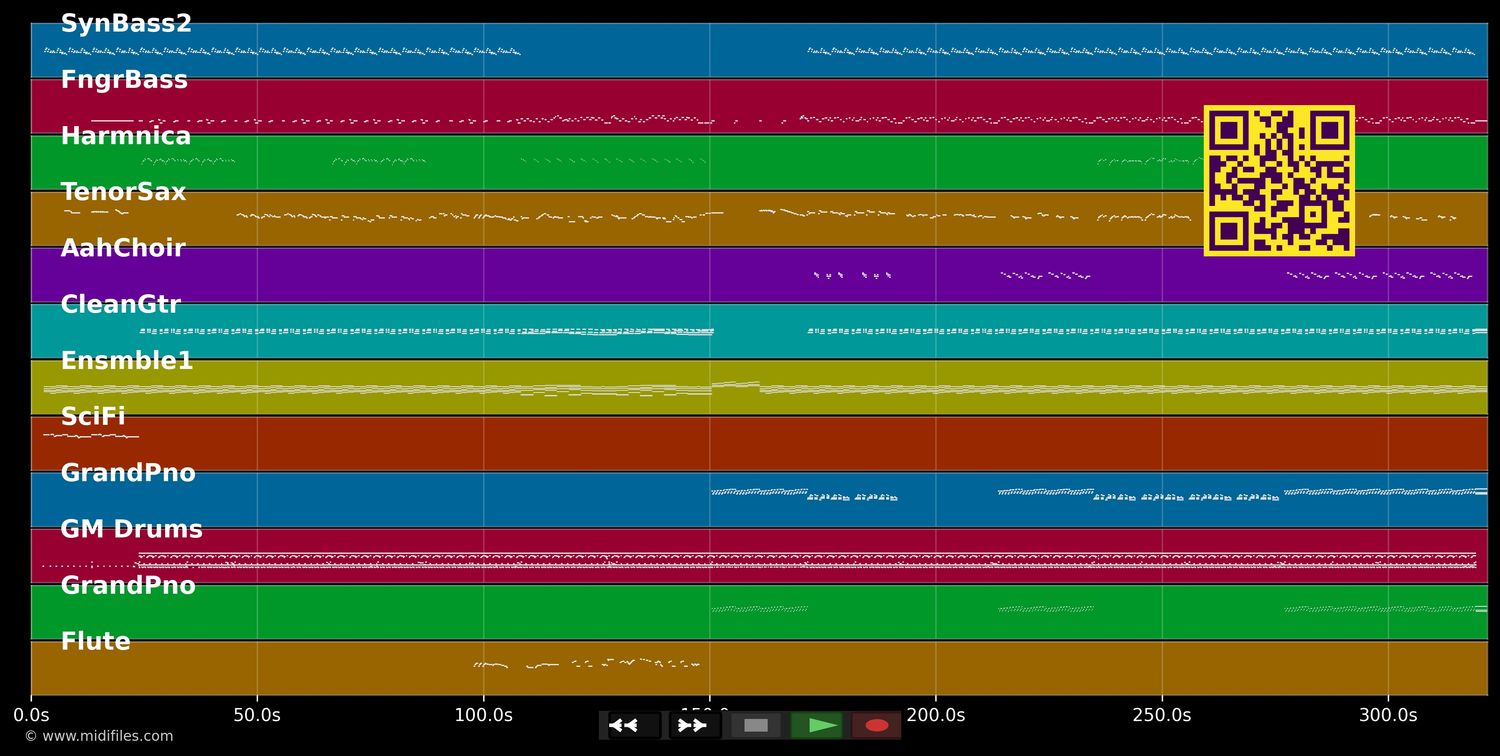The image size is (1500, 756).
Task: Click the rewind double-arrow button
Action: (x=634, y=725)
